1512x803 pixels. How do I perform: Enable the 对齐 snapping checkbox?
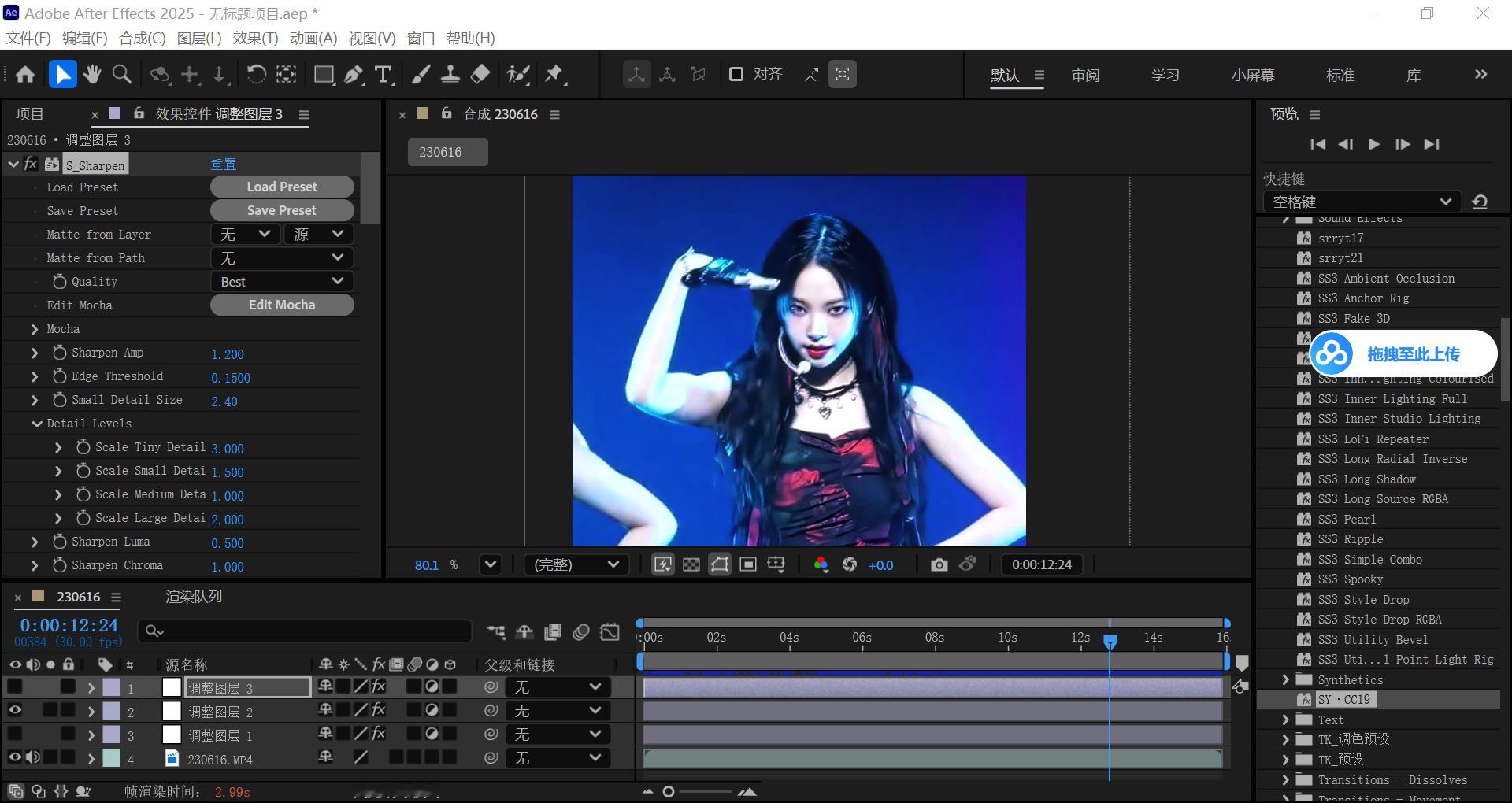(736, 74)
